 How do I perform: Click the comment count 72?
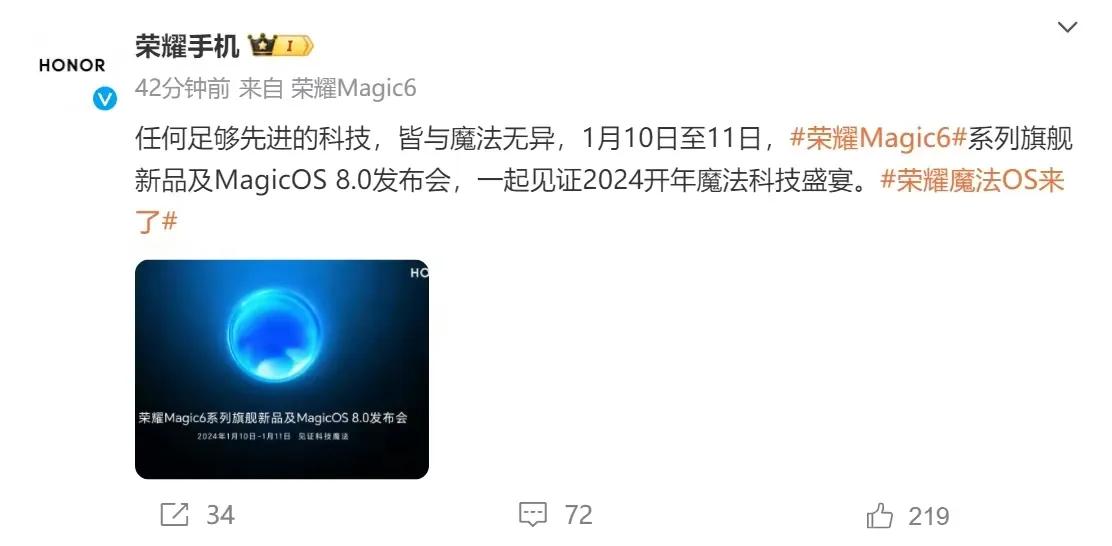tap(579, 516)
